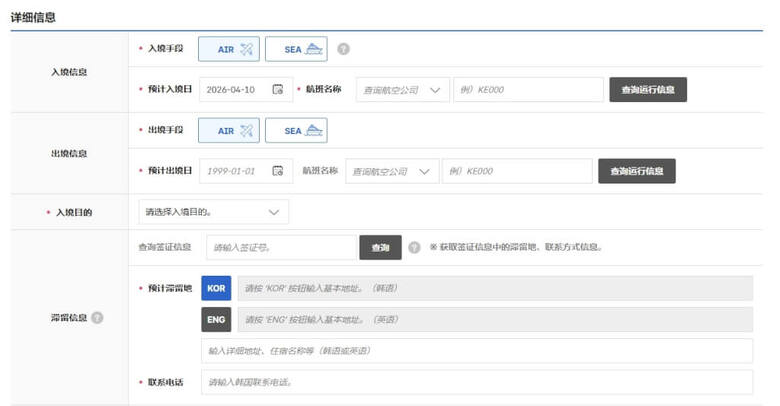Screen dimensions: 780x406
Task: Select AIR as 入境手段
Action: [x=228, y=48]
